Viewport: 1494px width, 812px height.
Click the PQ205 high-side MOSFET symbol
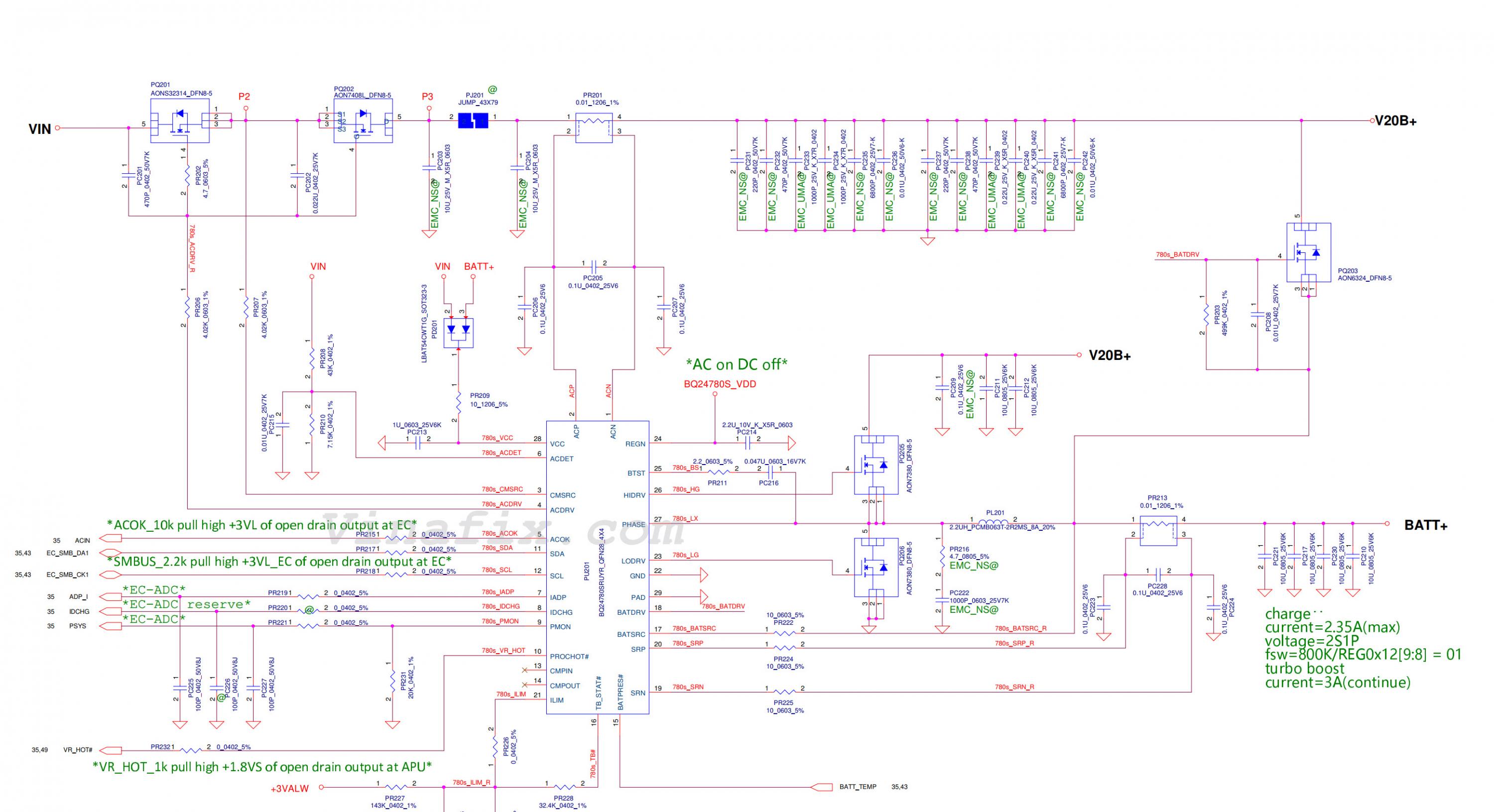pos(876,464)
